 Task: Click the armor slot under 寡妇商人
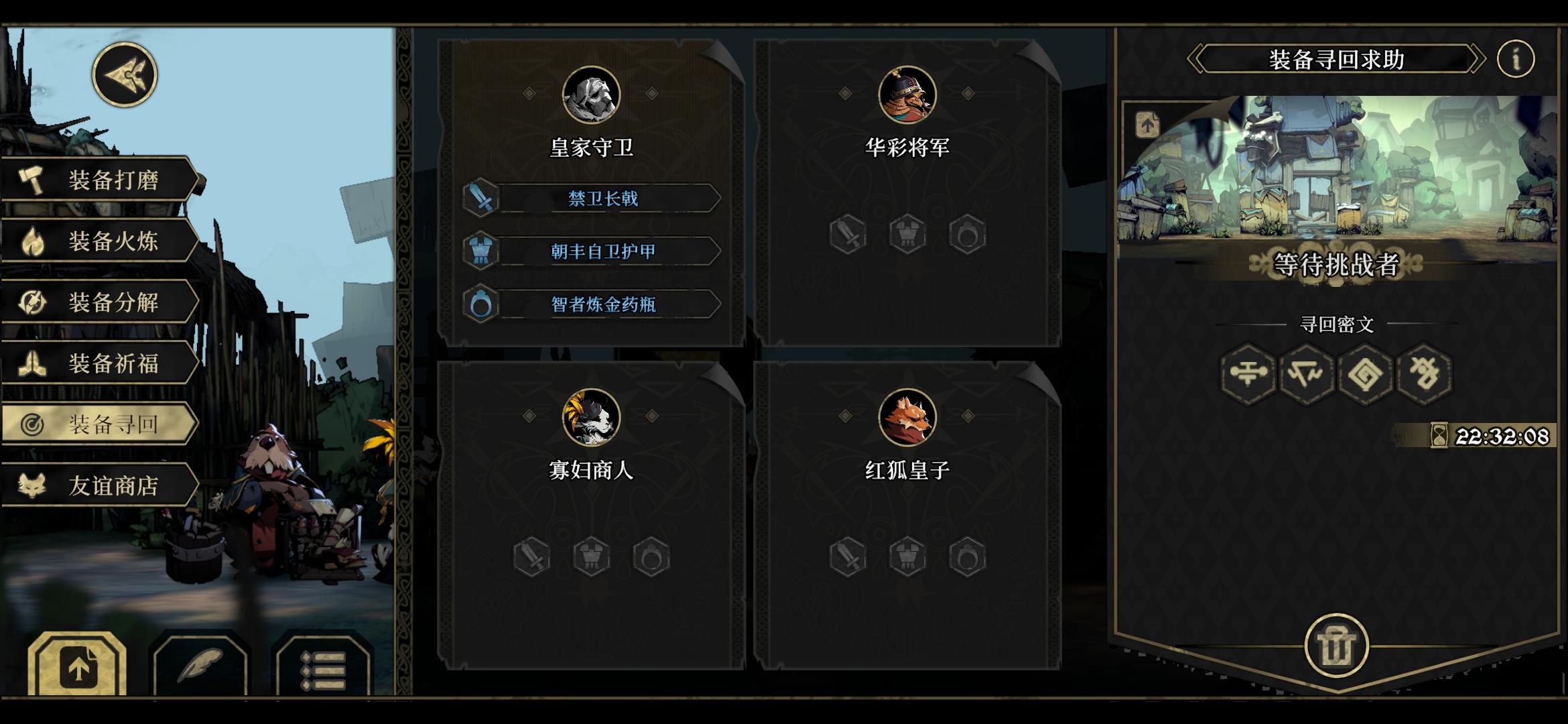tap(591, 556)
